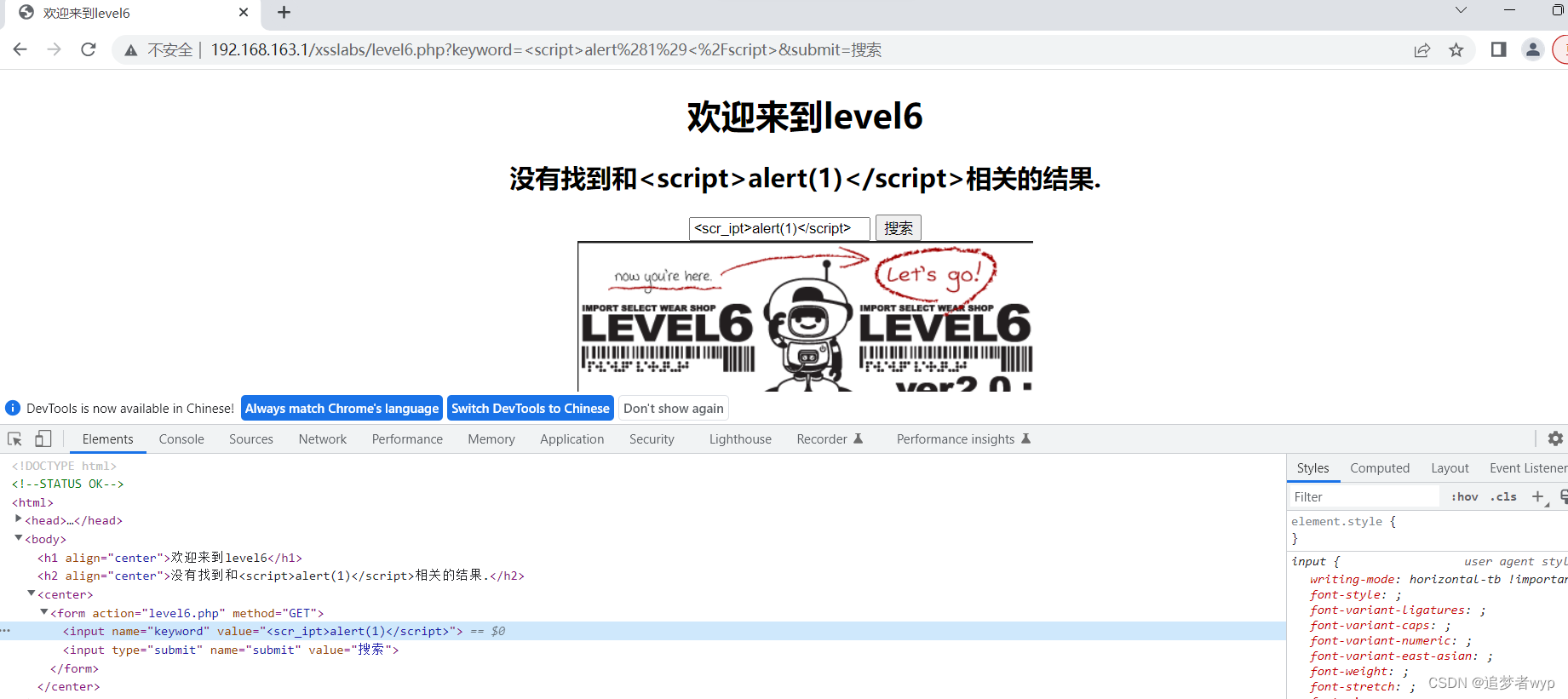Click the LEVEL6 image

pos(805,317)
